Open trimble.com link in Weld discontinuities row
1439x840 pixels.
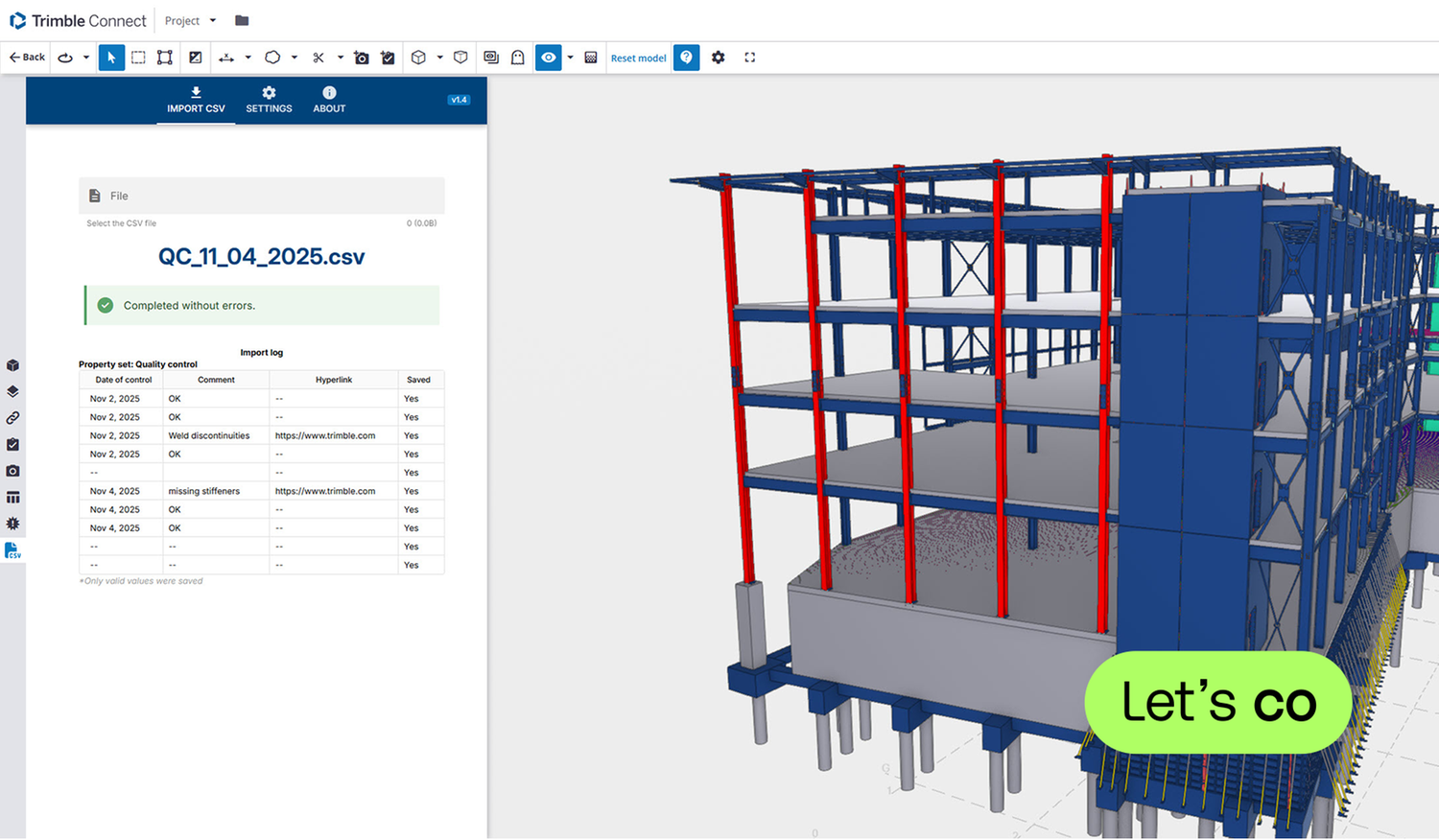(x=325, y=435)
